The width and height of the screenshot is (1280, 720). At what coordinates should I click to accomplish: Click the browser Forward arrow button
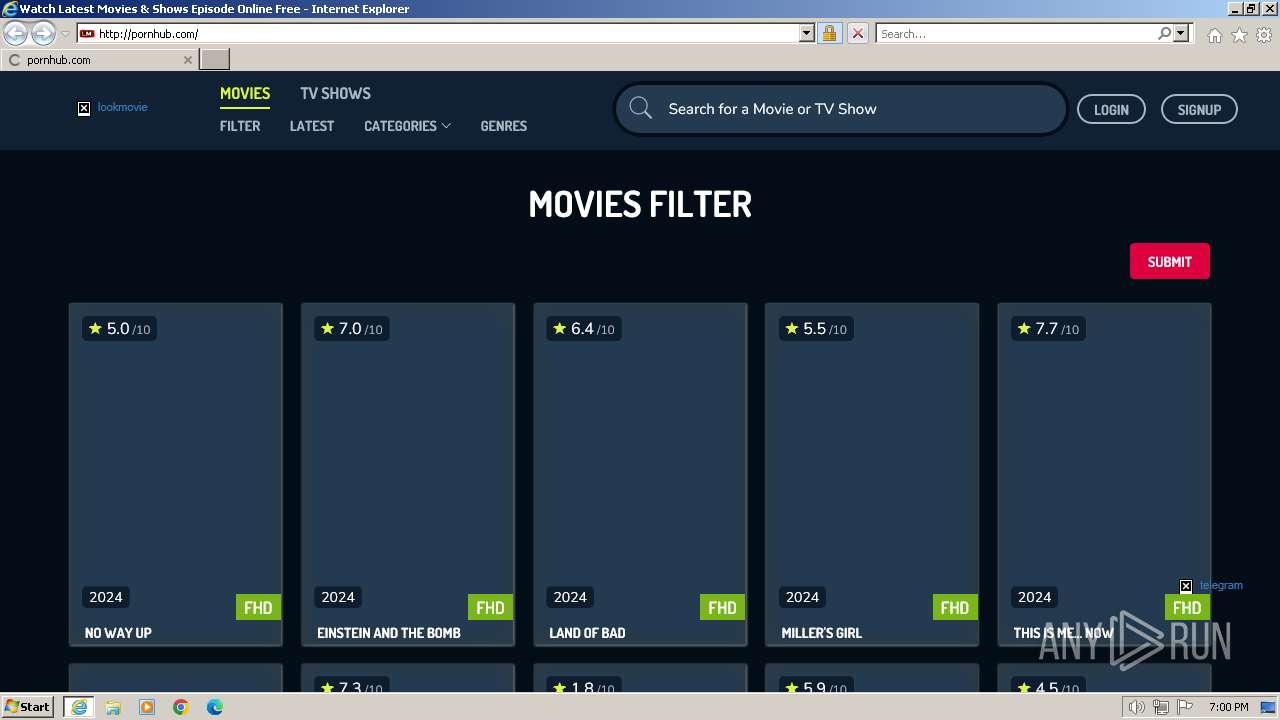click(x=43, y=34)
